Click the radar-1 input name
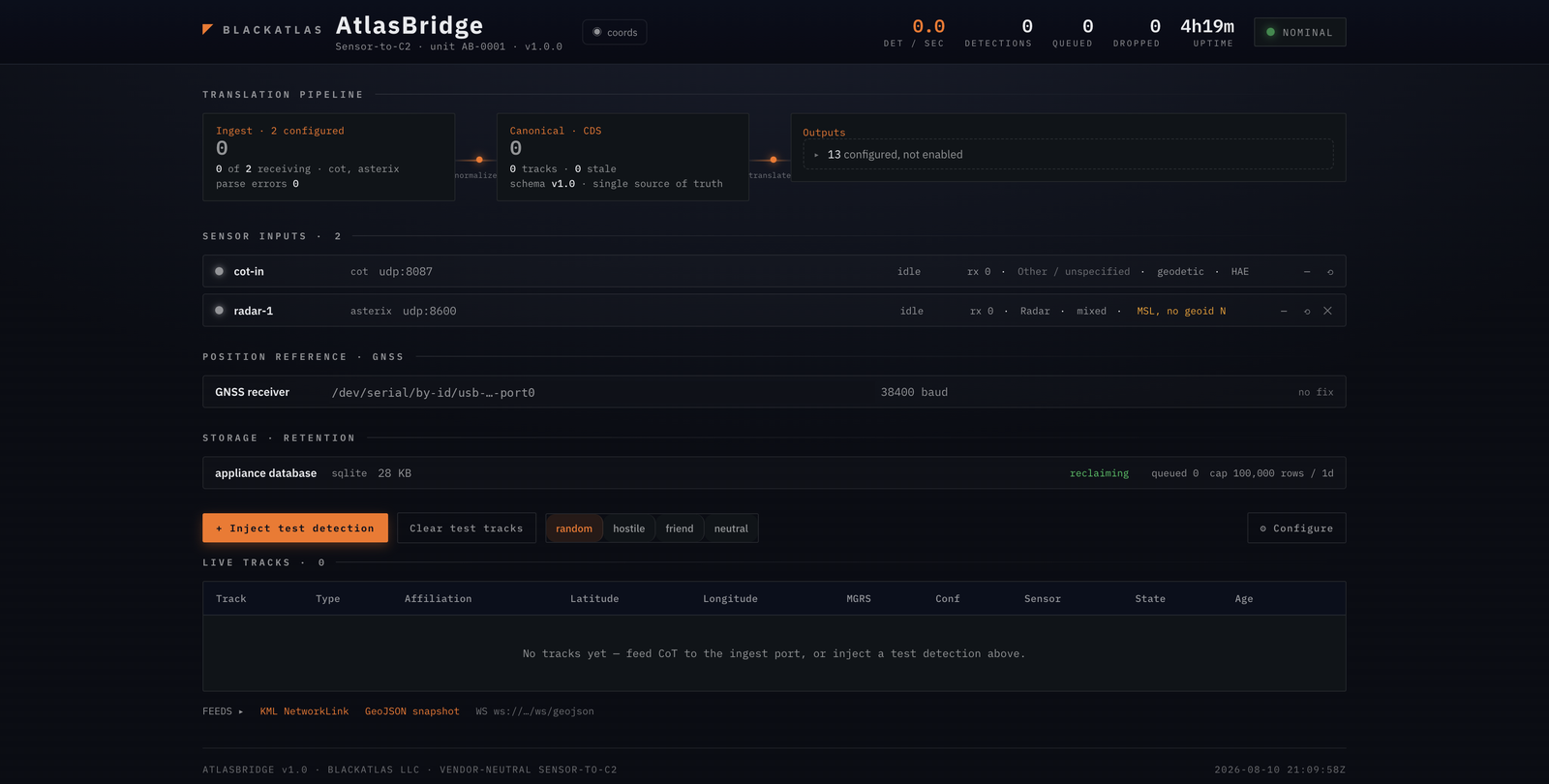The width and height of the screenshot is (1549, 784). pyautogui.click(x=254, y=311)
